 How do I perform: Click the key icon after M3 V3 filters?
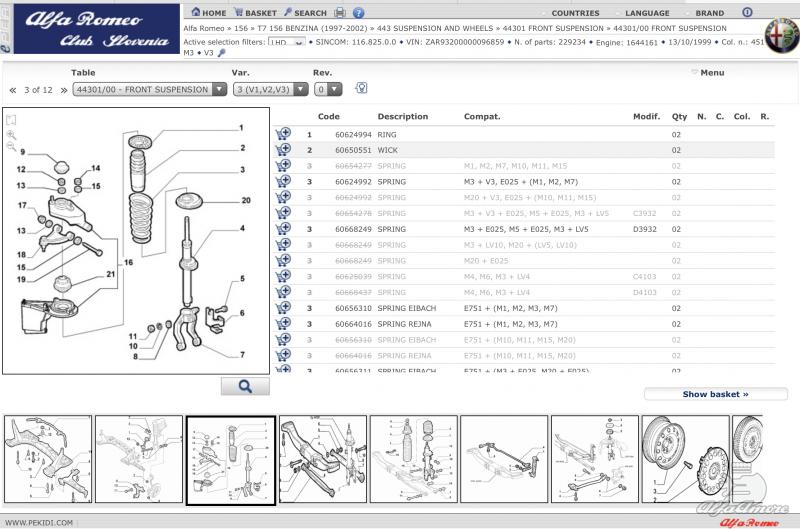coord(221,53)
